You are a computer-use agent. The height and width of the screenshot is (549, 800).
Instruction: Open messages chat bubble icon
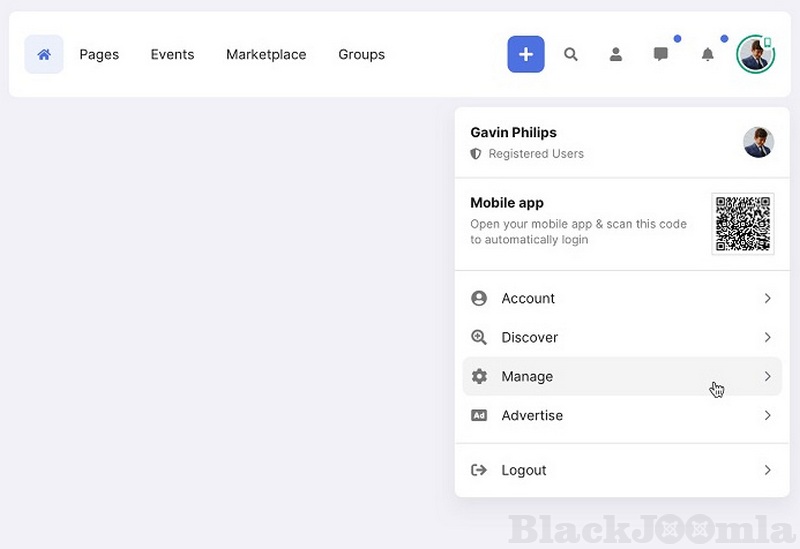tap(661, 54)
